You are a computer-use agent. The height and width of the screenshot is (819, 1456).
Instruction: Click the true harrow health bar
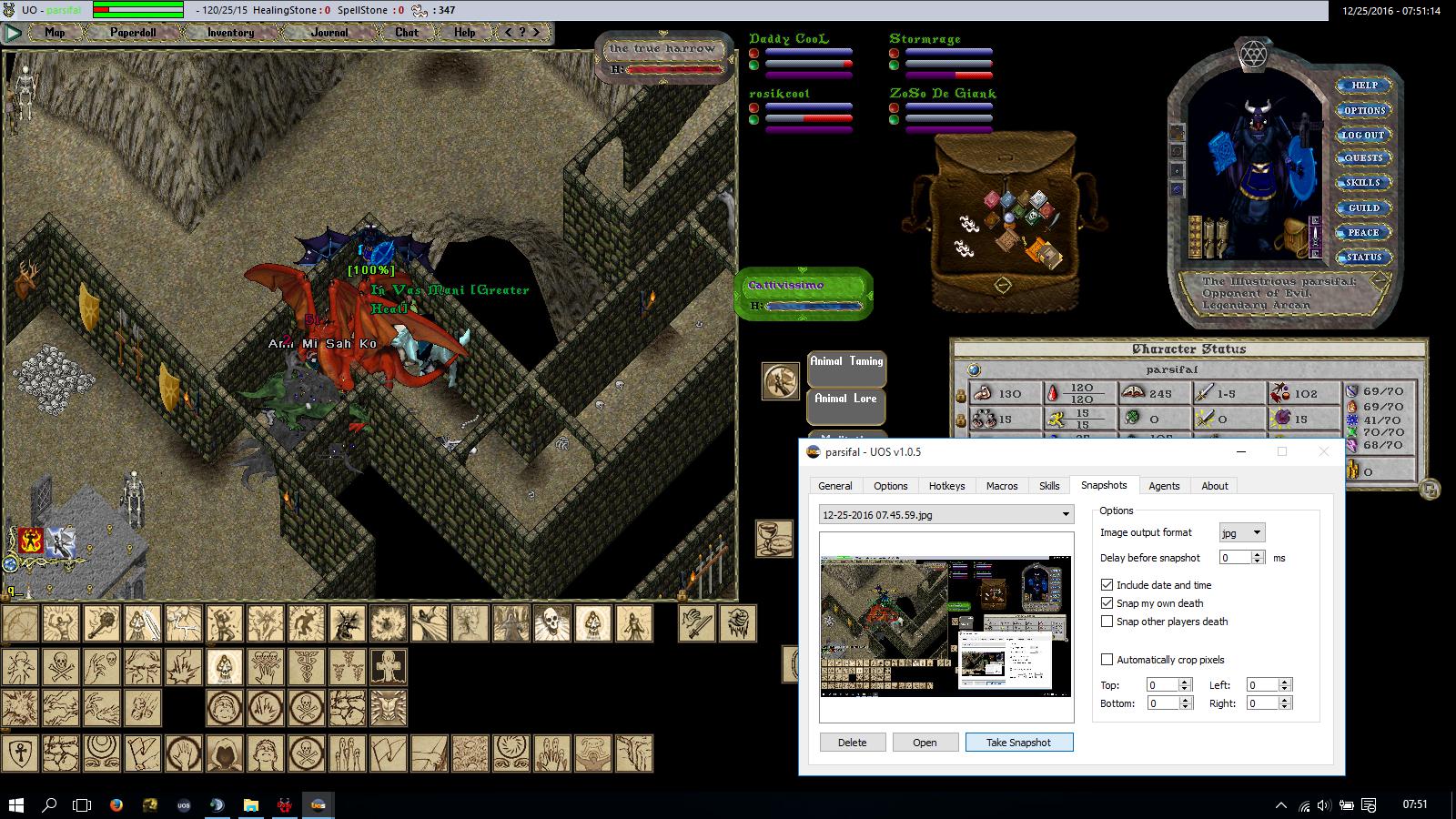tap(663, 57)
